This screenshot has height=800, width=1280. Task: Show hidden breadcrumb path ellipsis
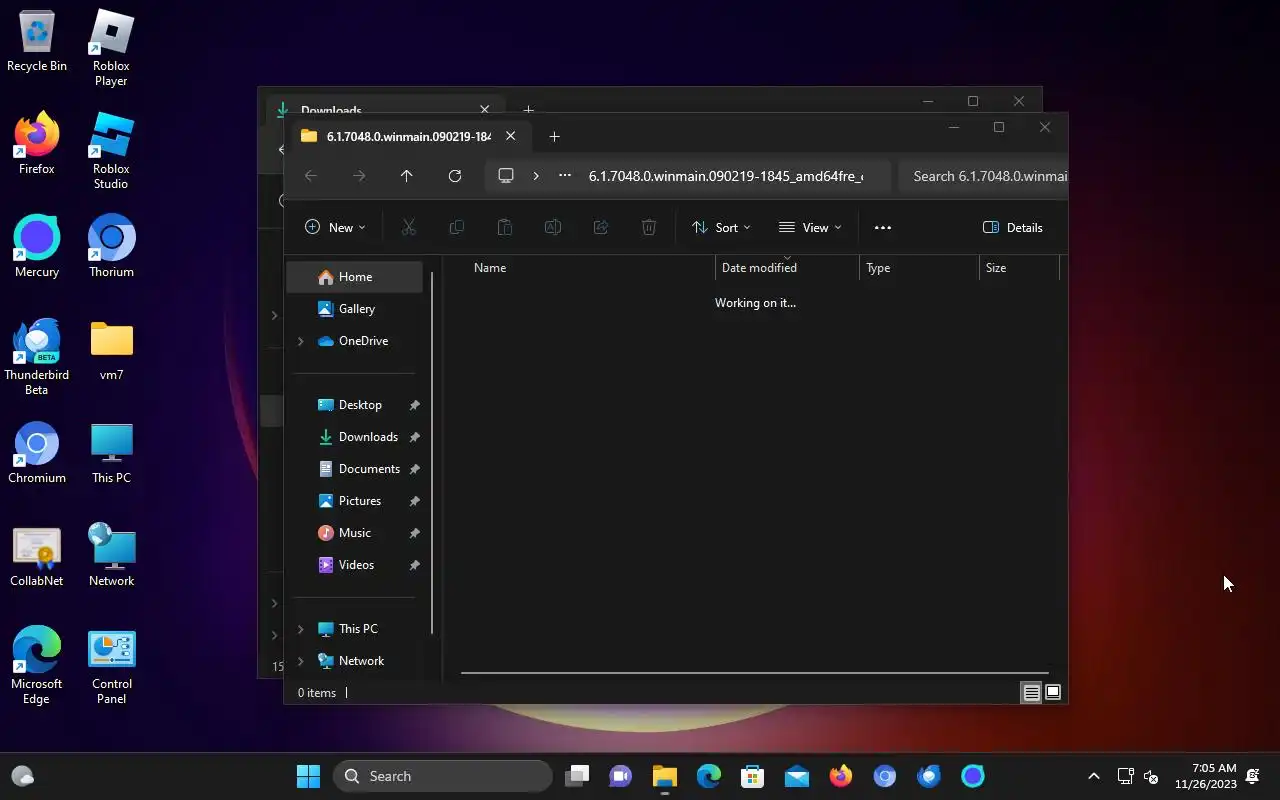click(x=565, y=176)
